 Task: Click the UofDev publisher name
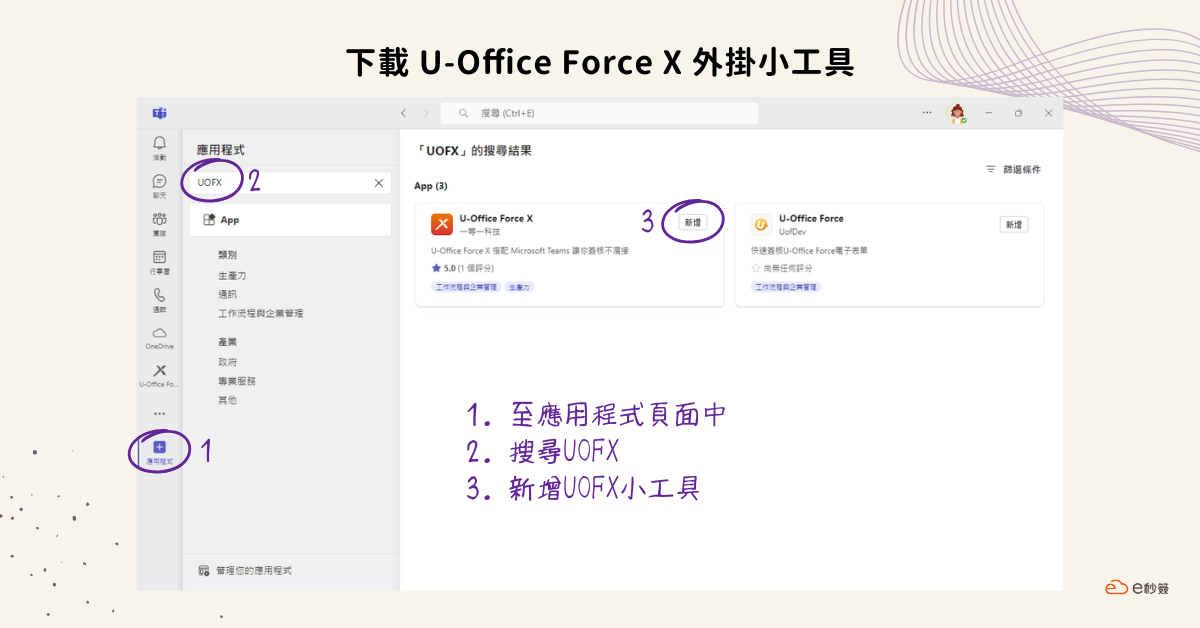pyautogui.click(x=792, y=231)
